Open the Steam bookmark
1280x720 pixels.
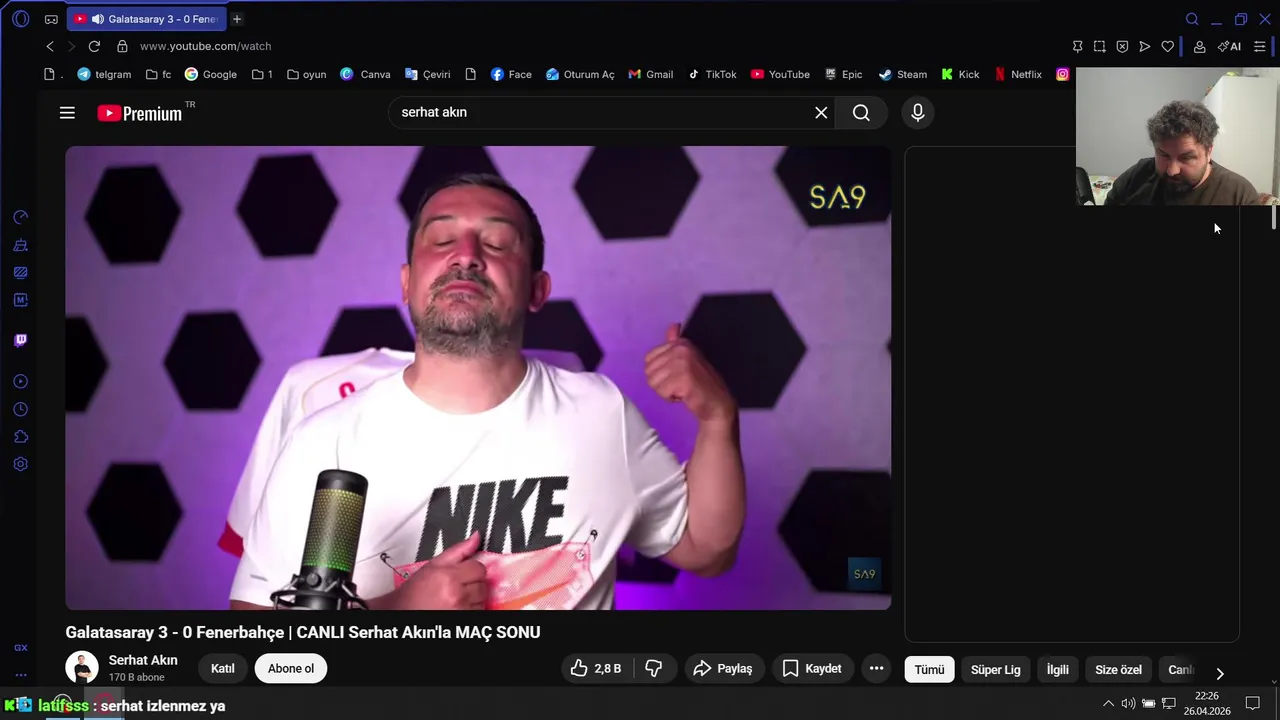[x=902, y=74]
